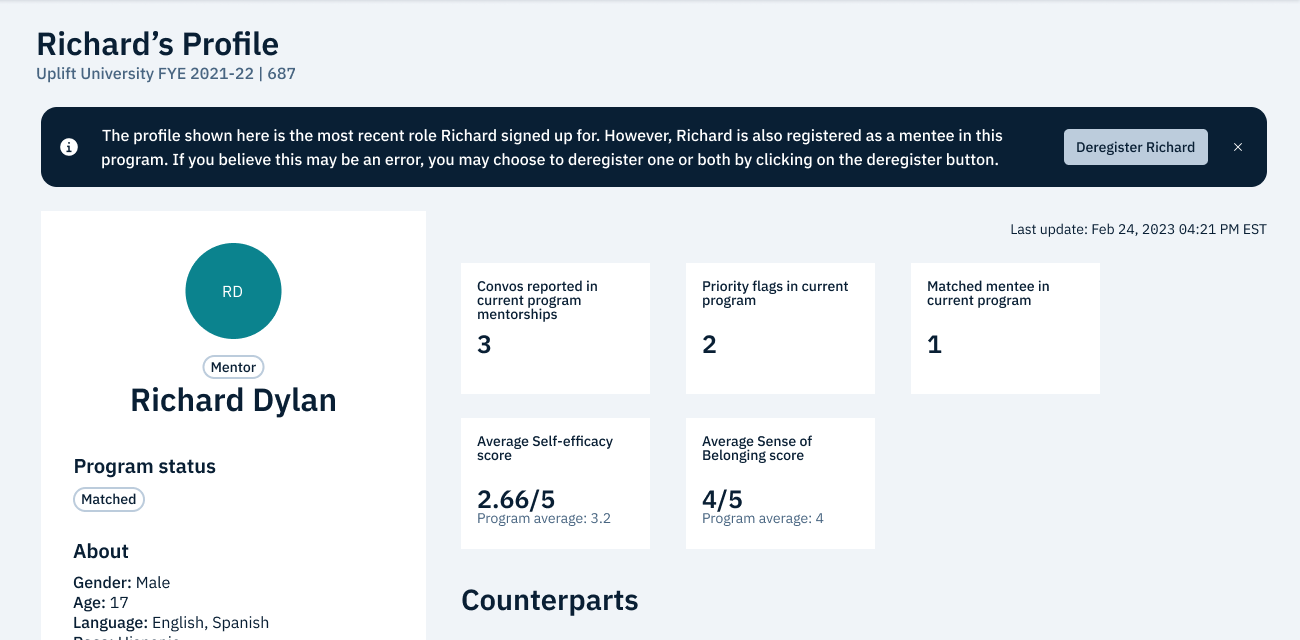This screenshot has width=1300, height=640.
Task: Click the Language: English, Spanish line
Action: [x=171, y=622]
